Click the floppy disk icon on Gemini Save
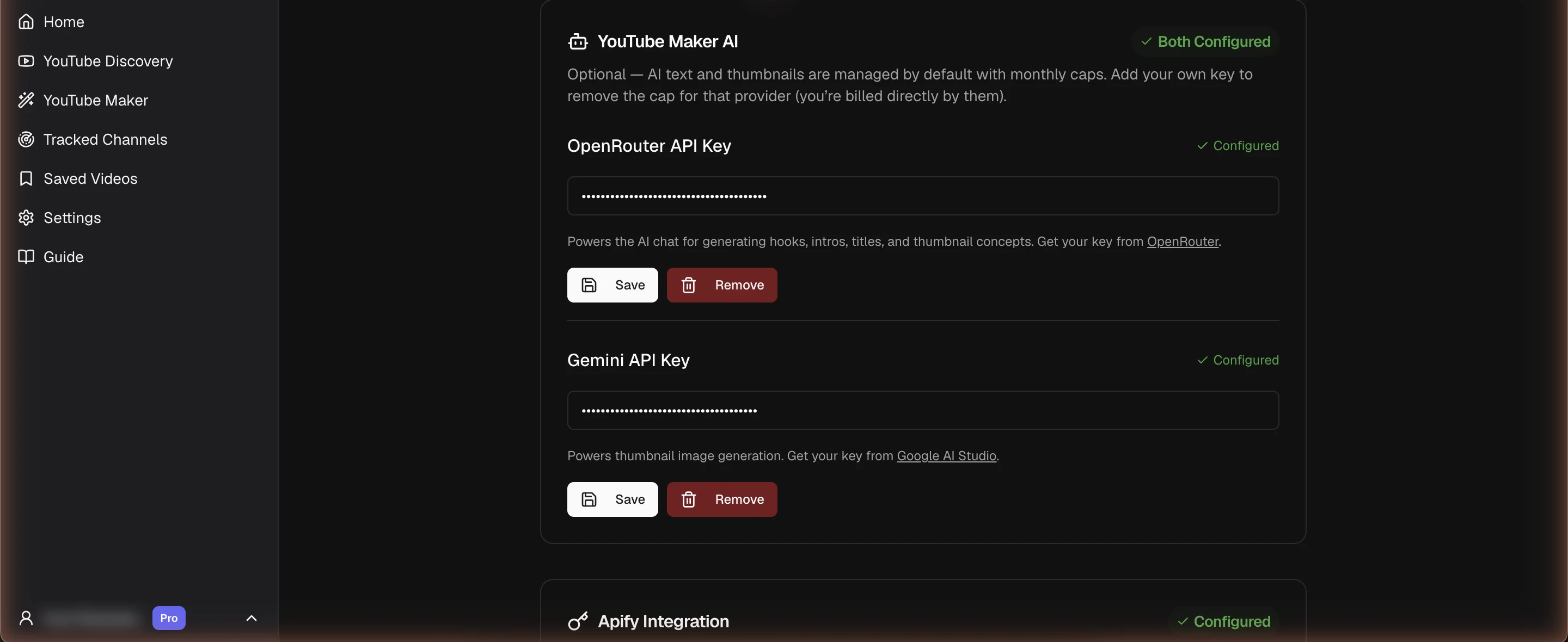This screenshot has width=1568, height=642. point(589,499)
